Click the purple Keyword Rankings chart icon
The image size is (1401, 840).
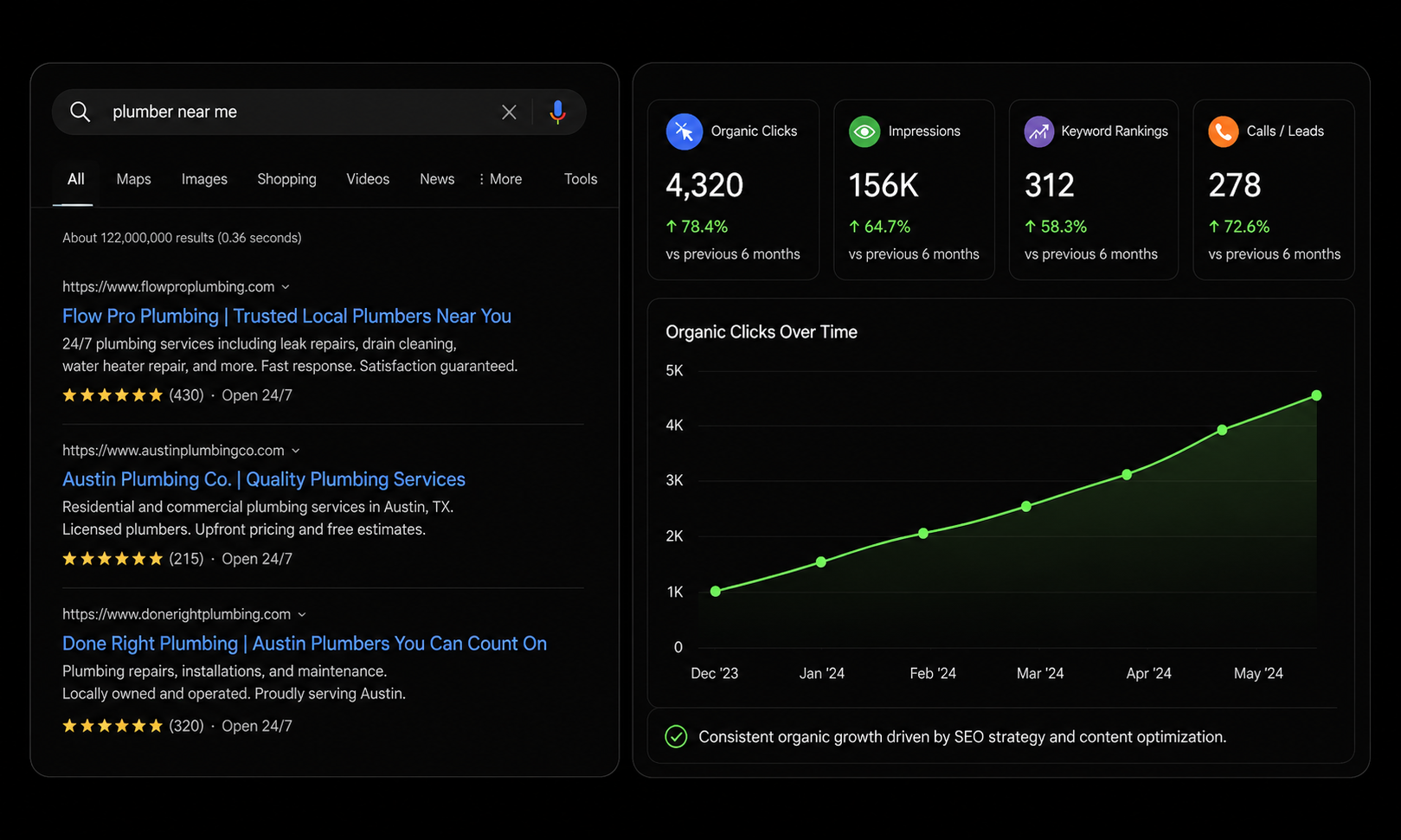(1039, 131)
